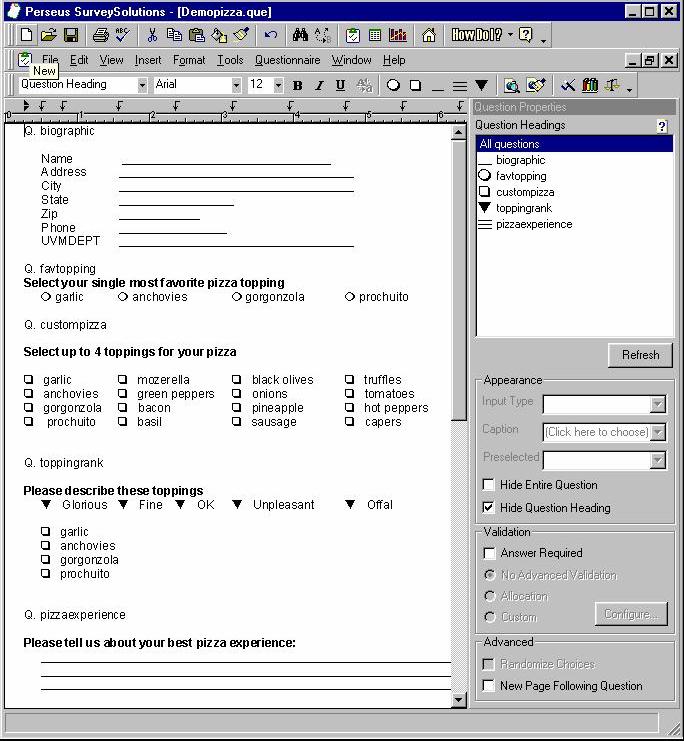Viewport: 684px width, 741px height.
Task: Open the Insert menu
Action: pos(148,60)
